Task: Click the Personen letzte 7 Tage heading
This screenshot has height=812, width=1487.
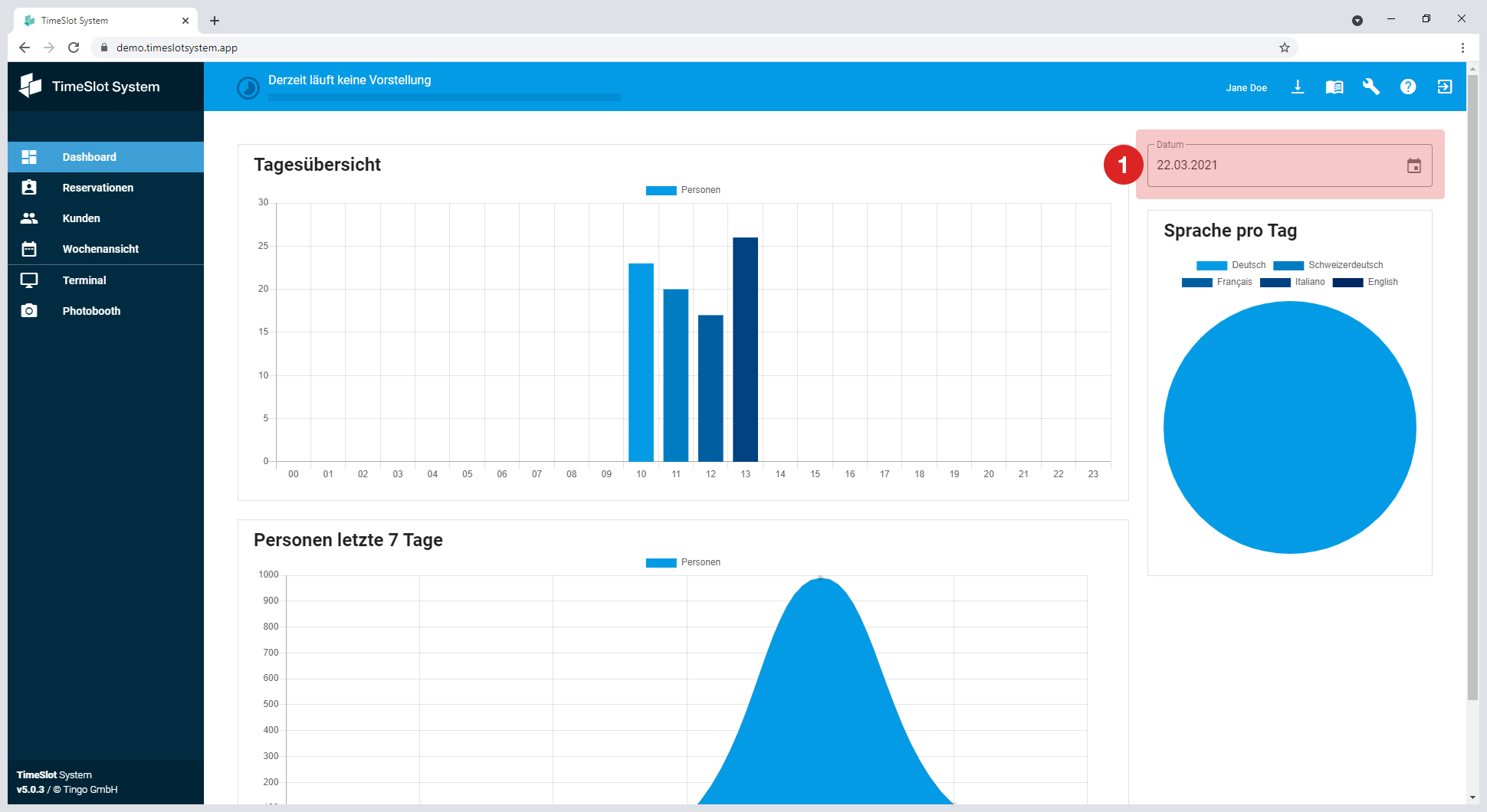Action: coord(348,540)
